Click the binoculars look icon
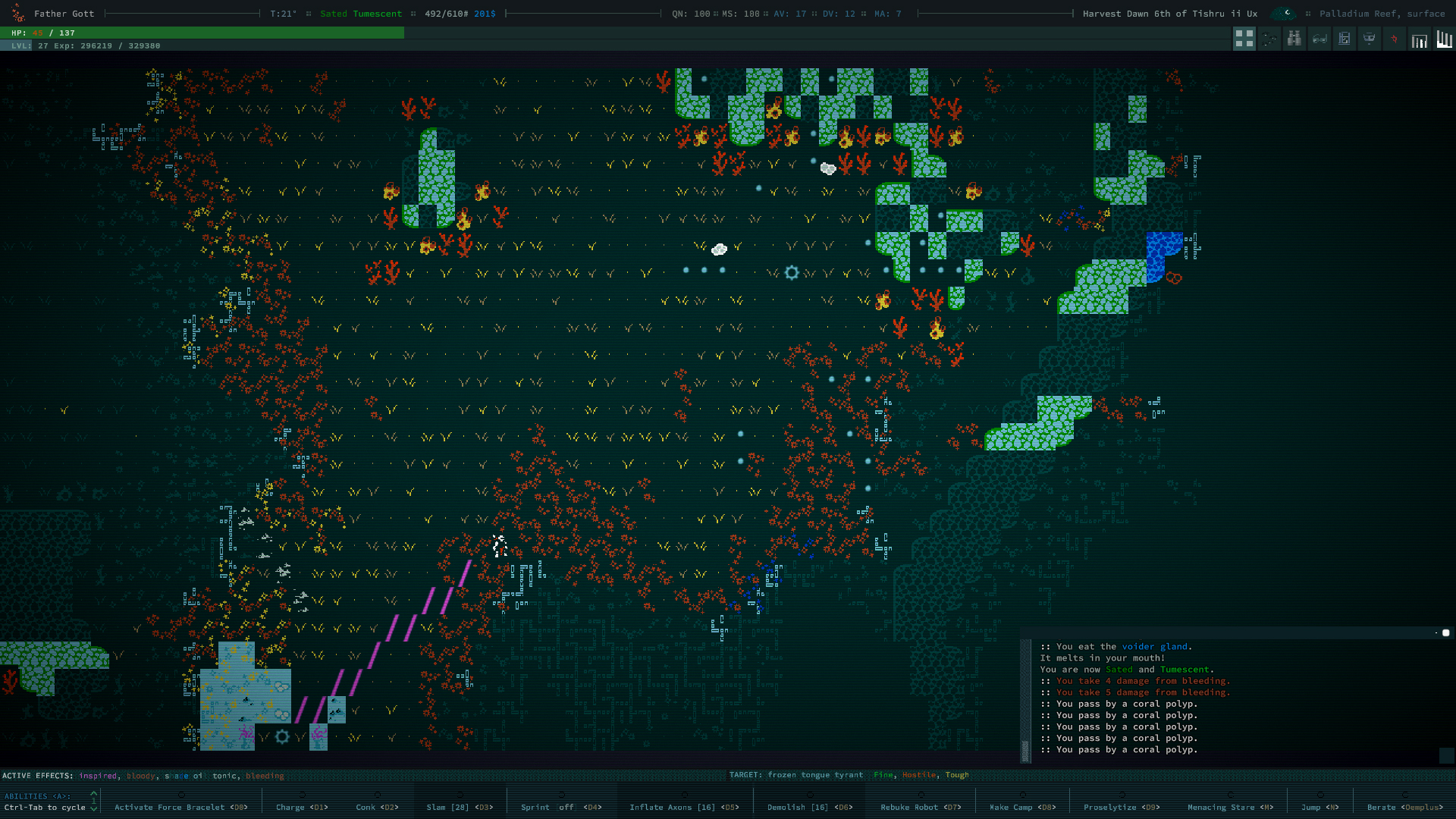 click(1294, 39)
